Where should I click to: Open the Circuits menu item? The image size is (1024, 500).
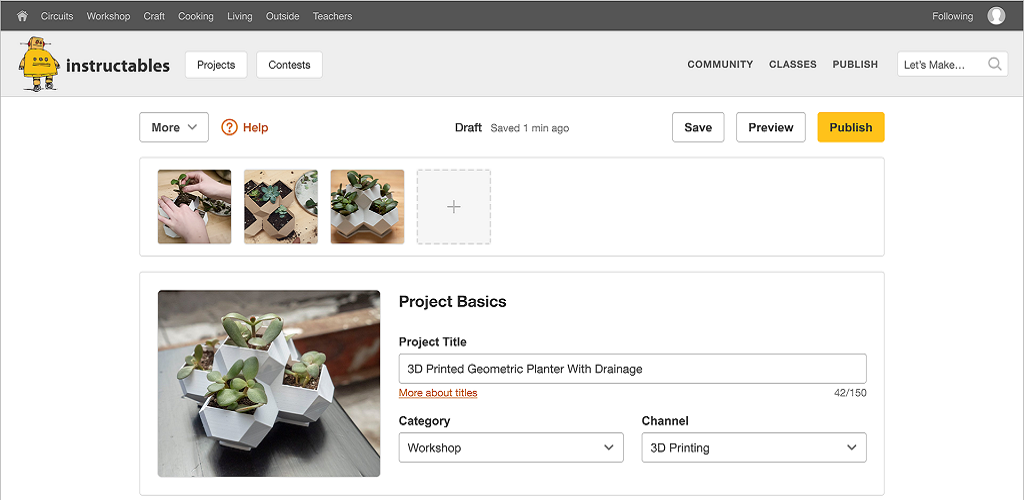[x=57, y=16]
